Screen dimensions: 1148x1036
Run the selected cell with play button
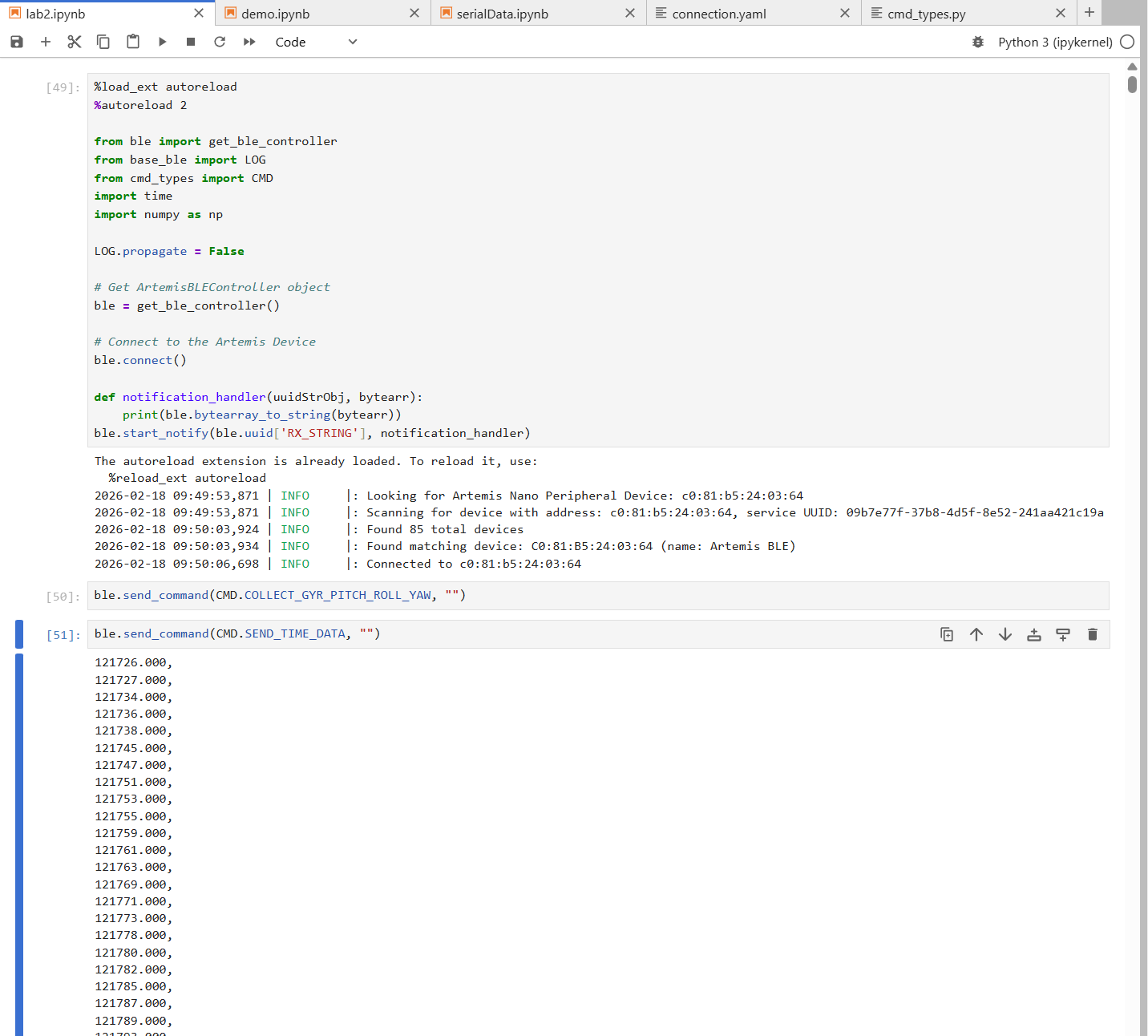[162, 42]
